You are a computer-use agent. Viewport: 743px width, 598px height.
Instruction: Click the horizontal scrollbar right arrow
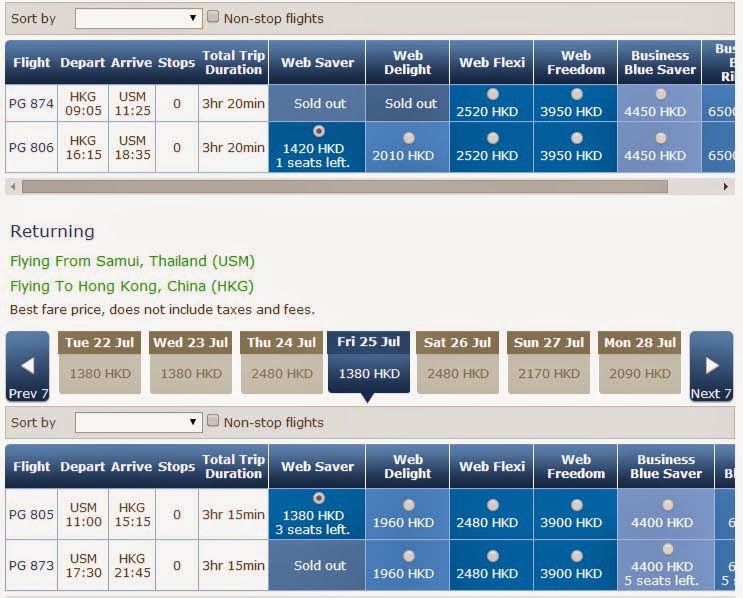tap(726, 186)
